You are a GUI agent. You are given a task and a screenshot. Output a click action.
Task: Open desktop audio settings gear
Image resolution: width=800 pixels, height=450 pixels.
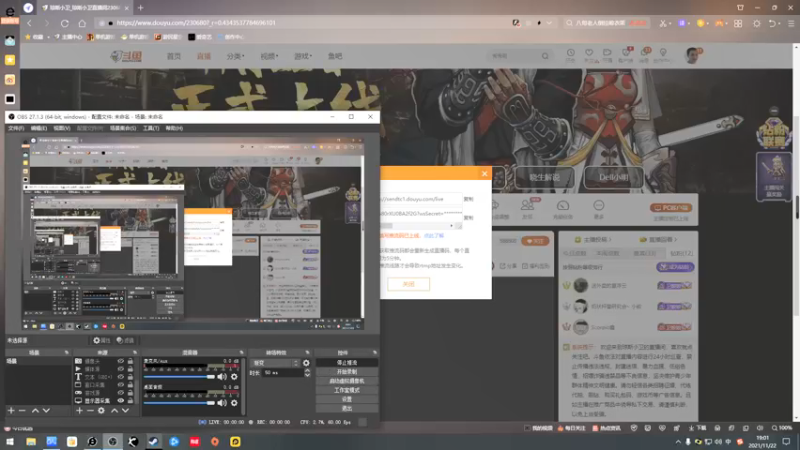pyautogui.click(x=234, y=403)
